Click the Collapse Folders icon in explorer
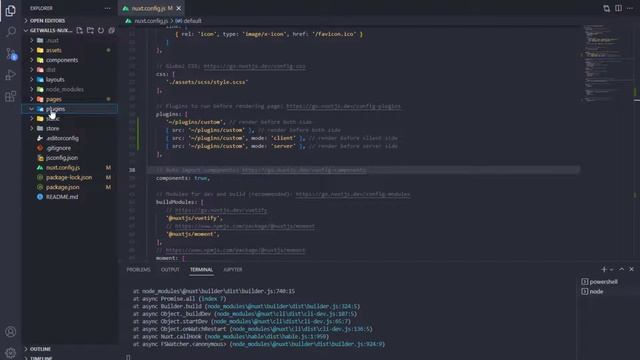Image resolution: width=640 pixels, height=360 pixels. click(x=111, y=31)
